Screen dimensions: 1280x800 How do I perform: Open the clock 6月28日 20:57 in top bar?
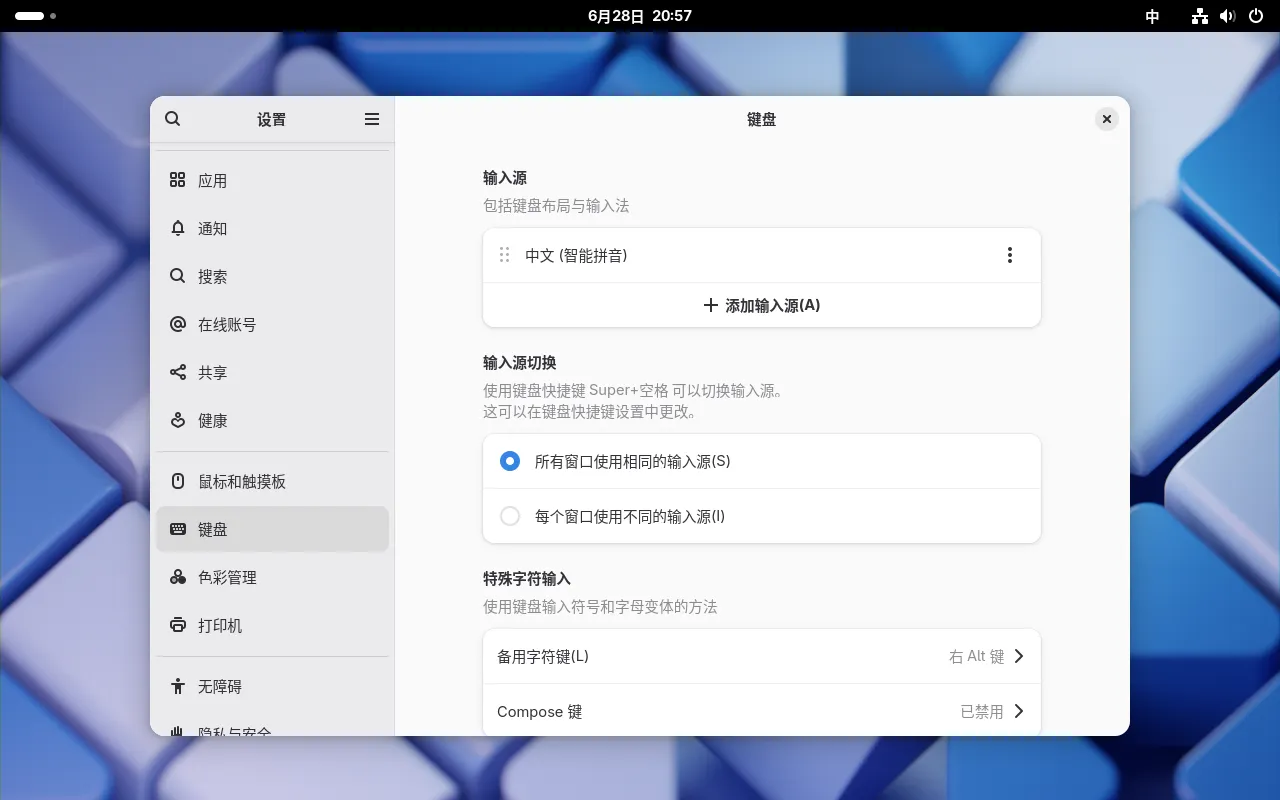(640, 16)
